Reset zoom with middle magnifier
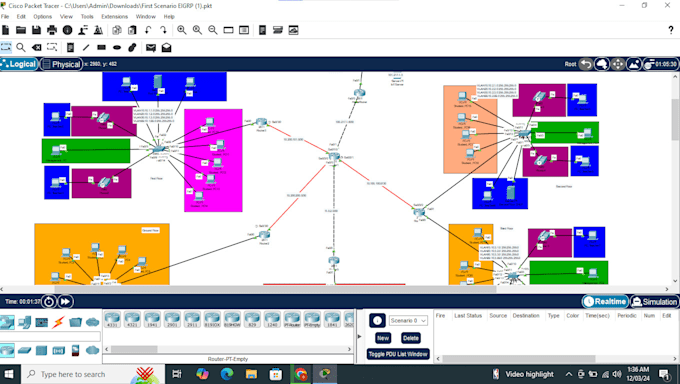 click(x=197, y=30)
